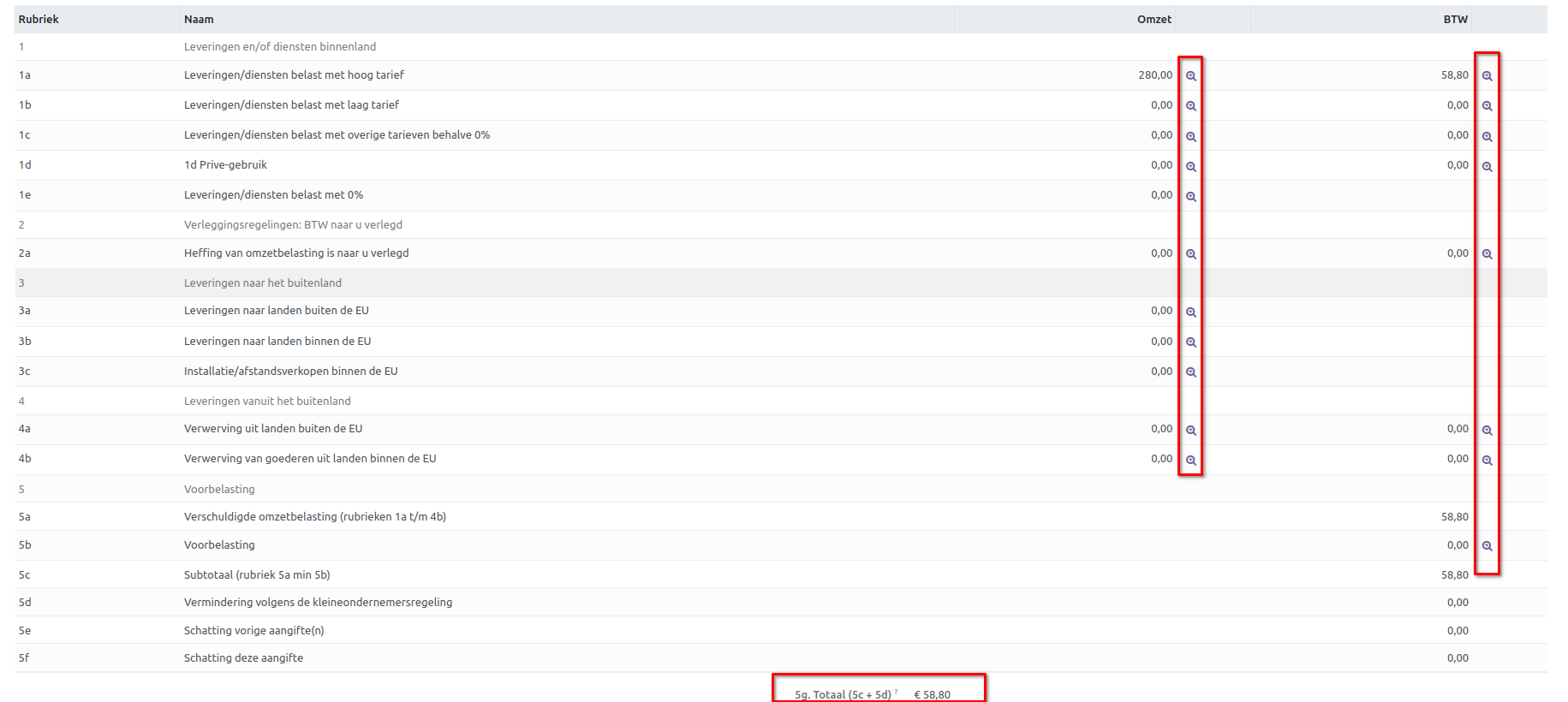Open 1d Prive-gebruik Omzet details icon
This screenshot has height=702, width=1568.
tap(1190, 167)
